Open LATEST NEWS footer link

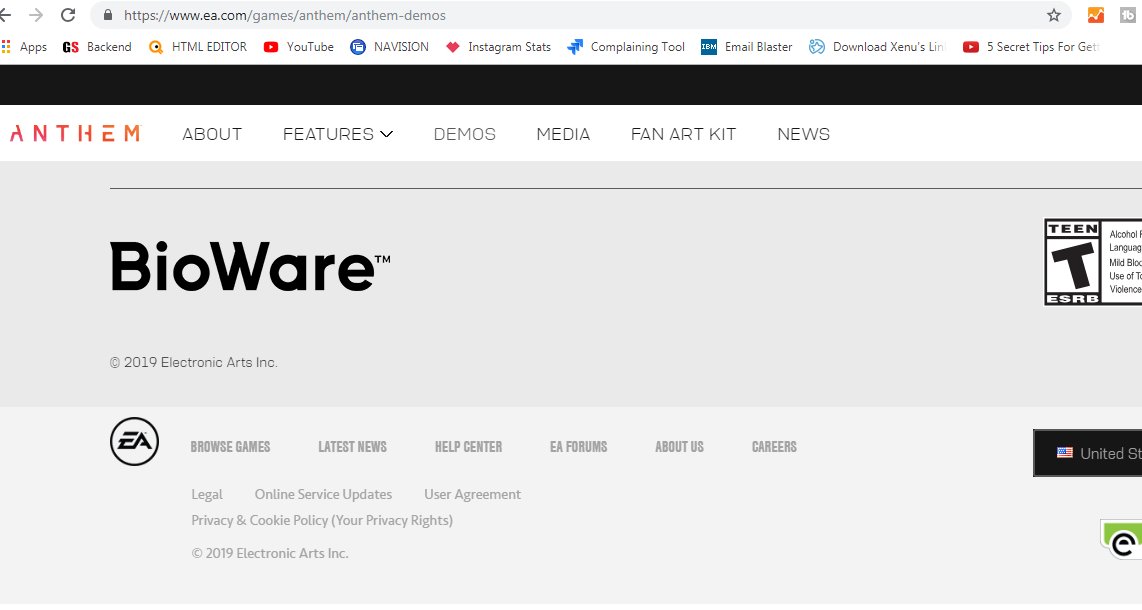point(353,447)
